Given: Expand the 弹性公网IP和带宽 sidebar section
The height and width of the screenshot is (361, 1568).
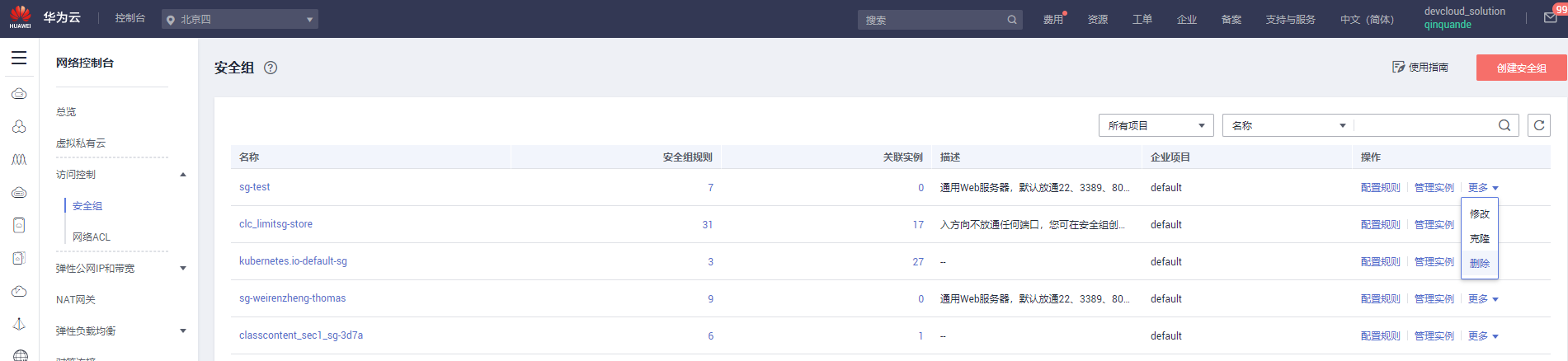Looking at the screenshot, I should (x=183, y=269).
